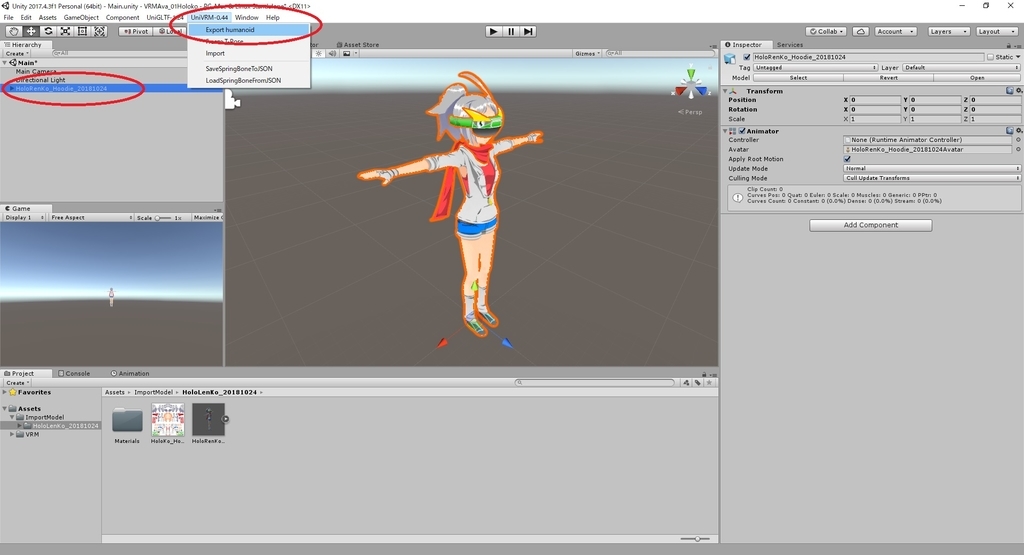Click the save search star icon

tap(709, 383)
